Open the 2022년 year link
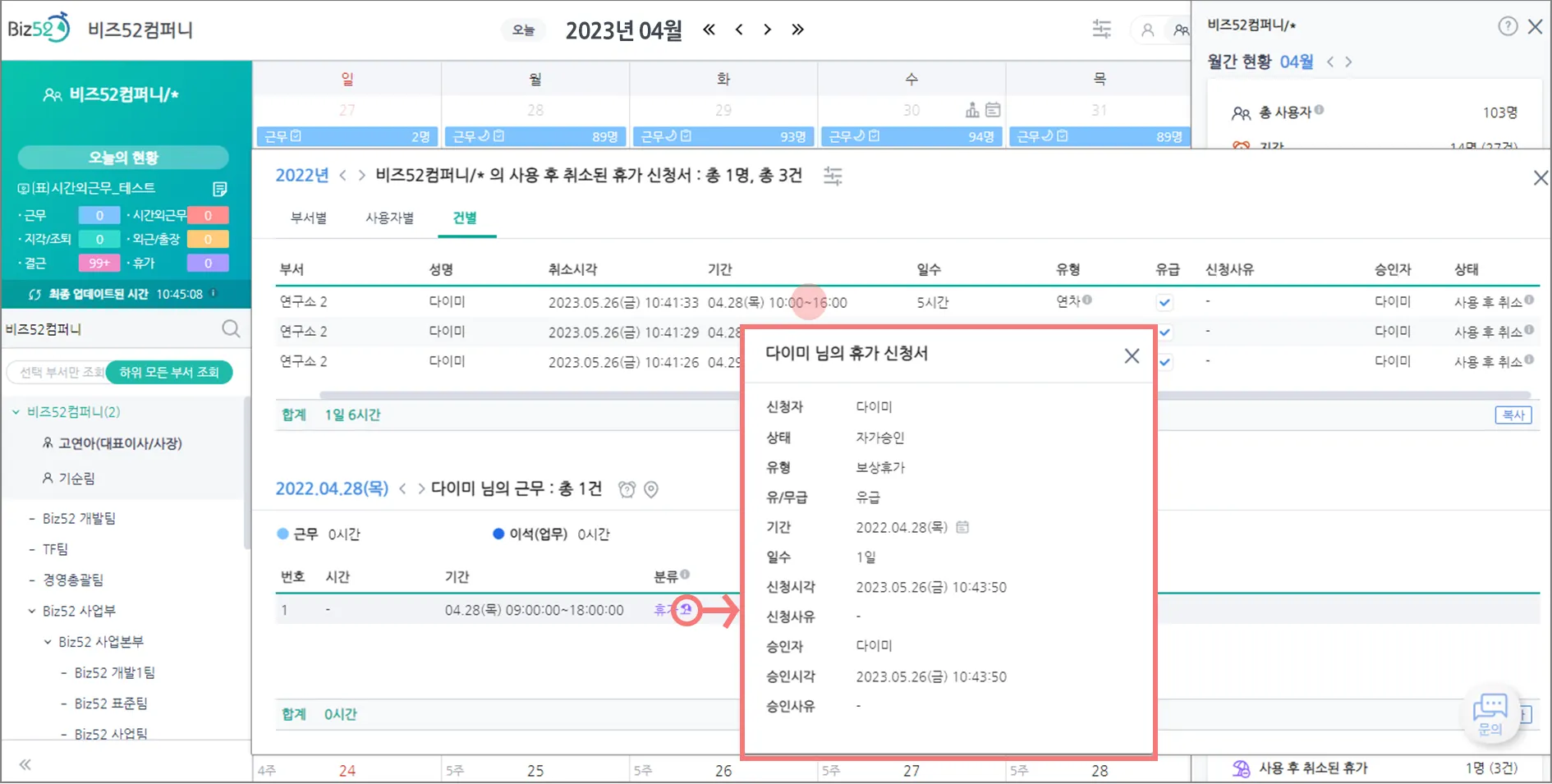The height and width of the screenshot is (784, 1552). (x=301, y=176)
